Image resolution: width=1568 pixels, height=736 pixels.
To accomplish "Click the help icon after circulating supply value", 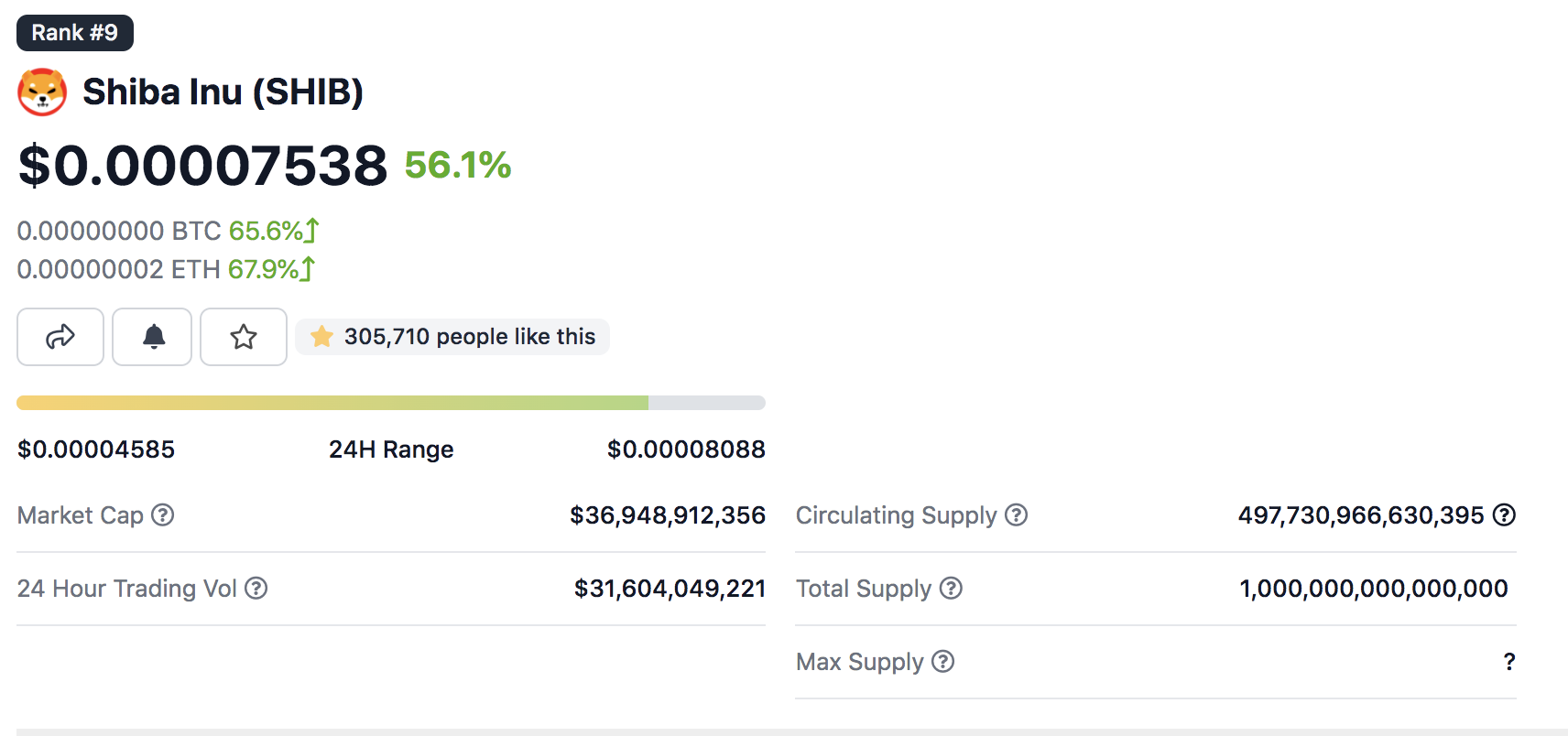I will pyautogui.click(x=1504, y=515).
